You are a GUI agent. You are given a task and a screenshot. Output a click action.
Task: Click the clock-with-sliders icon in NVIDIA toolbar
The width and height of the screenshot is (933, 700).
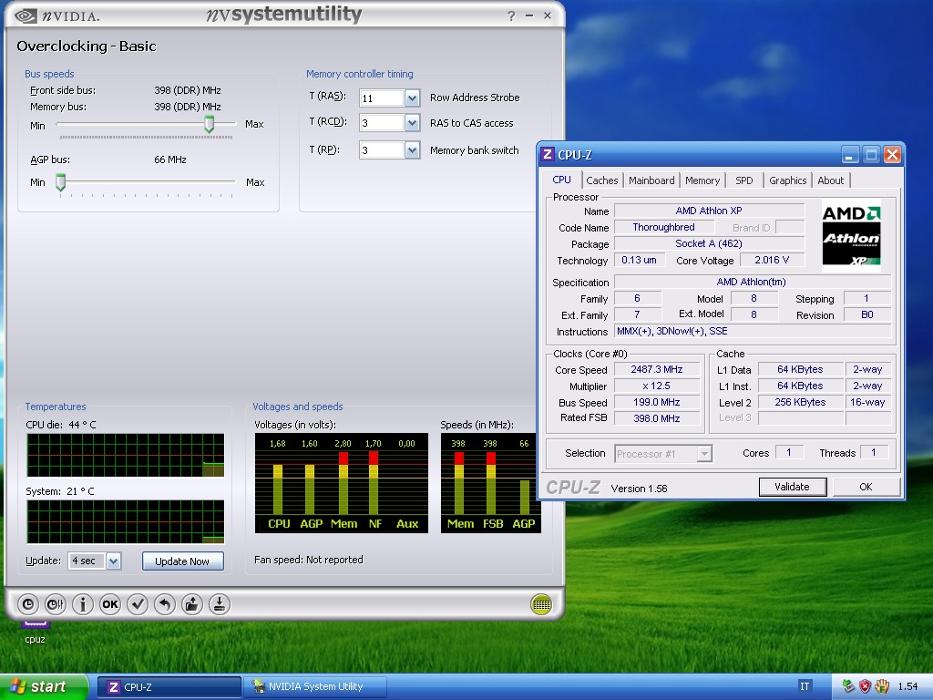tap(55, 605)
